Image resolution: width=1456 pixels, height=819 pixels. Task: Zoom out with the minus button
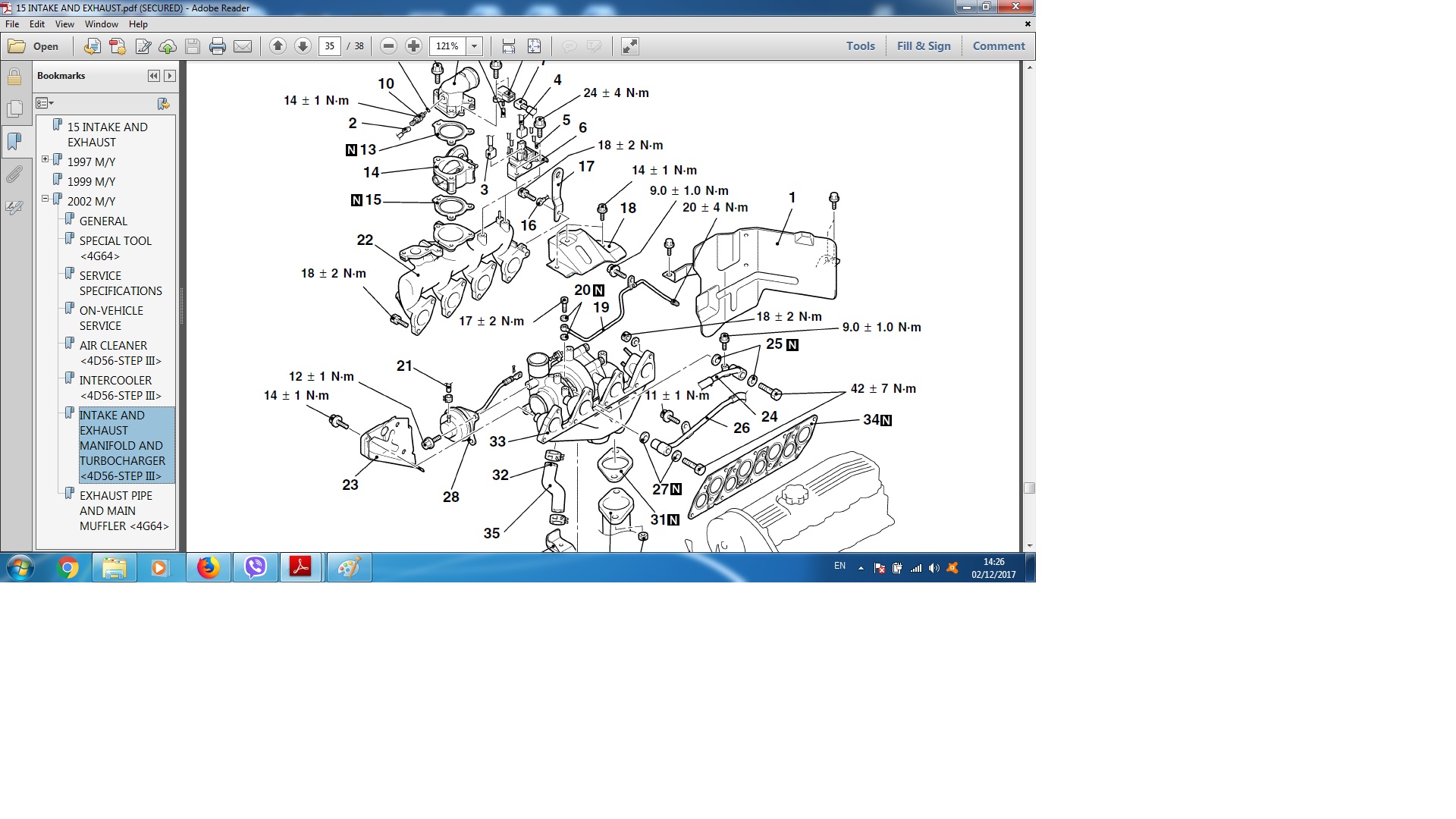(388, 46)
